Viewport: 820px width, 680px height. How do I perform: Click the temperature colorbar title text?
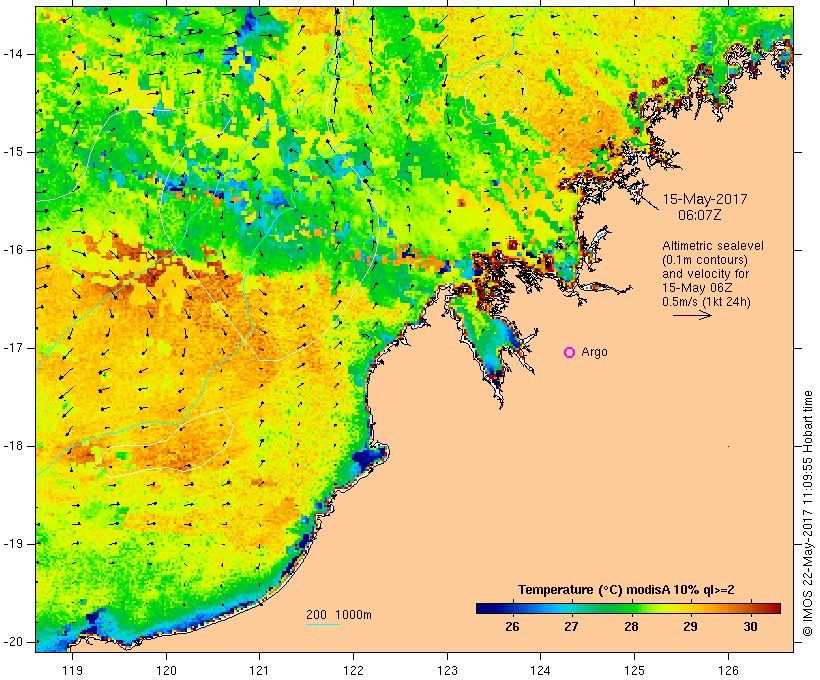pyautogui.click(x=626, y=590)
